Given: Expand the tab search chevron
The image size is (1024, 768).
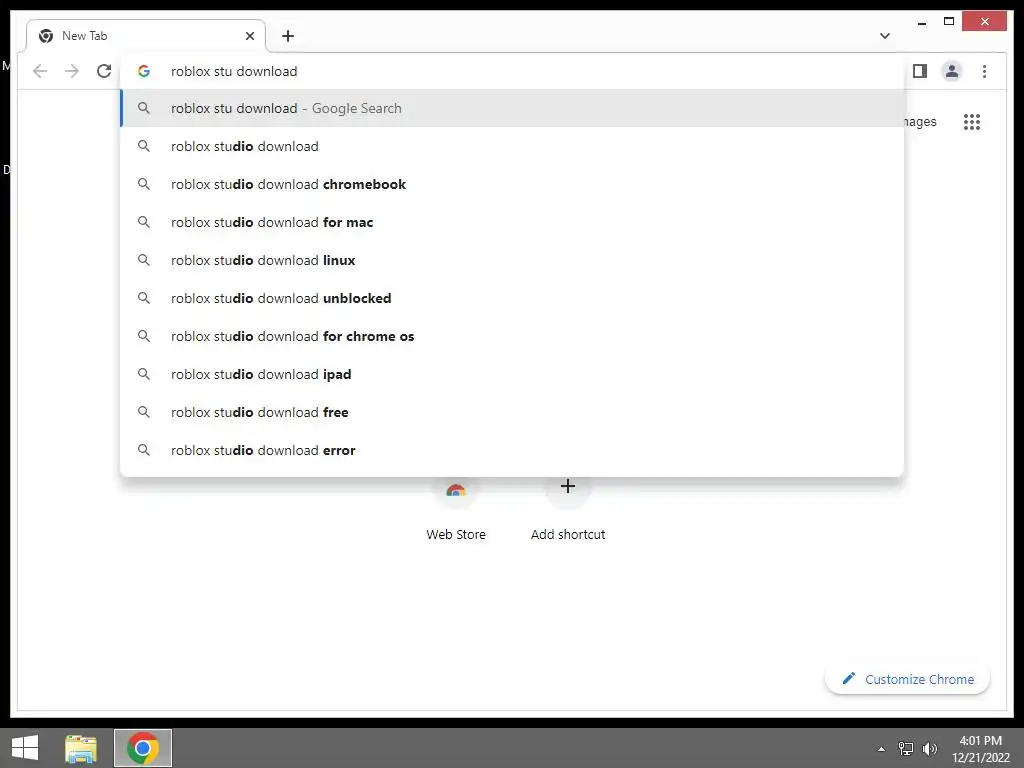Looking at the screenshot, I should click(x=885, y=36).
